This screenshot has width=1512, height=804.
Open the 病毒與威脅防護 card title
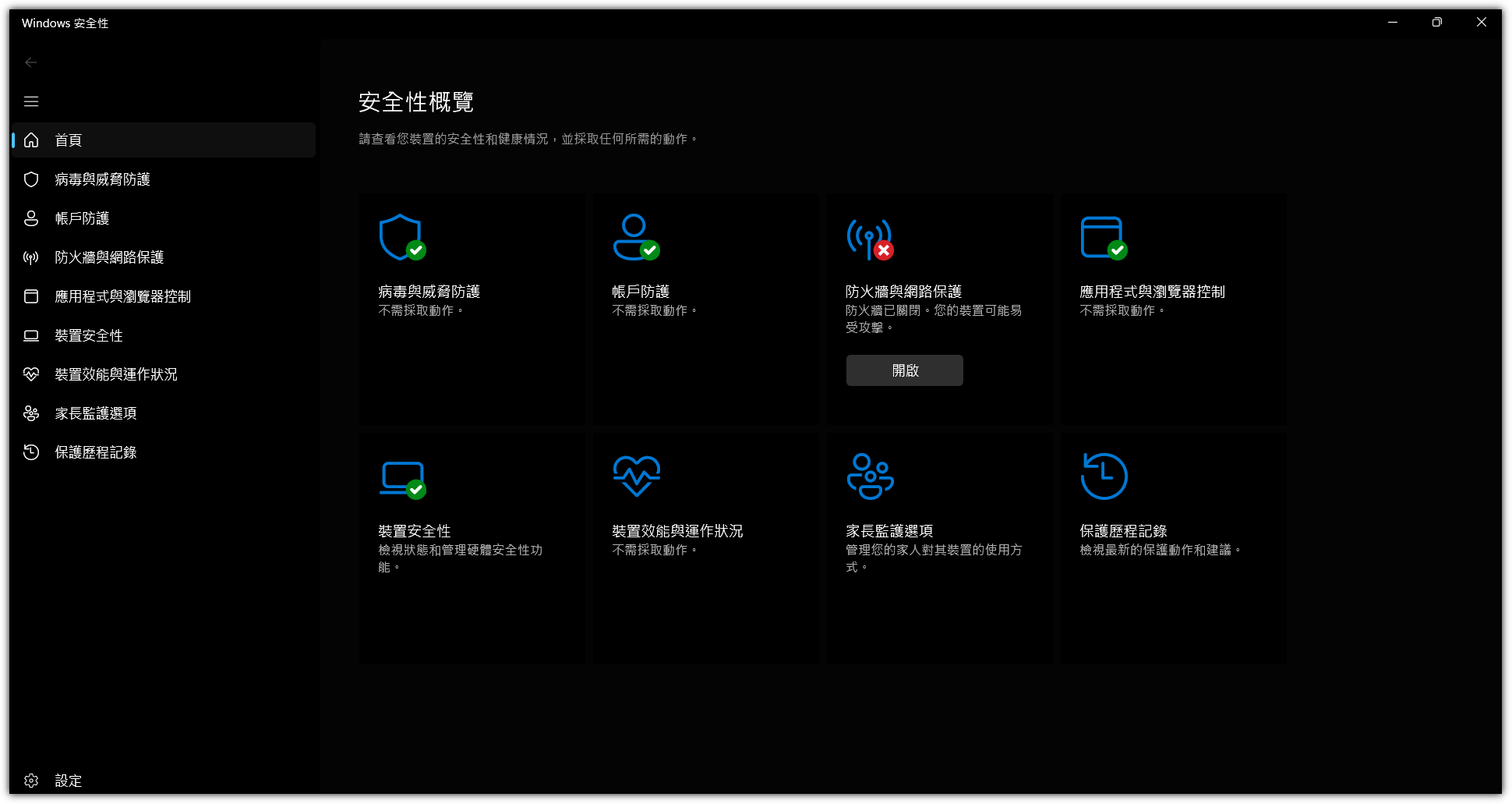429,292
